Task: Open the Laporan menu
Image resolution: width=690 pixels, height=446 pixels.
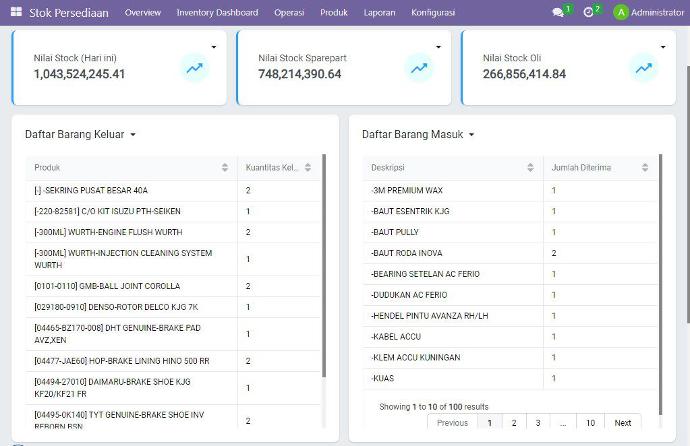Action: coord(379,13)
